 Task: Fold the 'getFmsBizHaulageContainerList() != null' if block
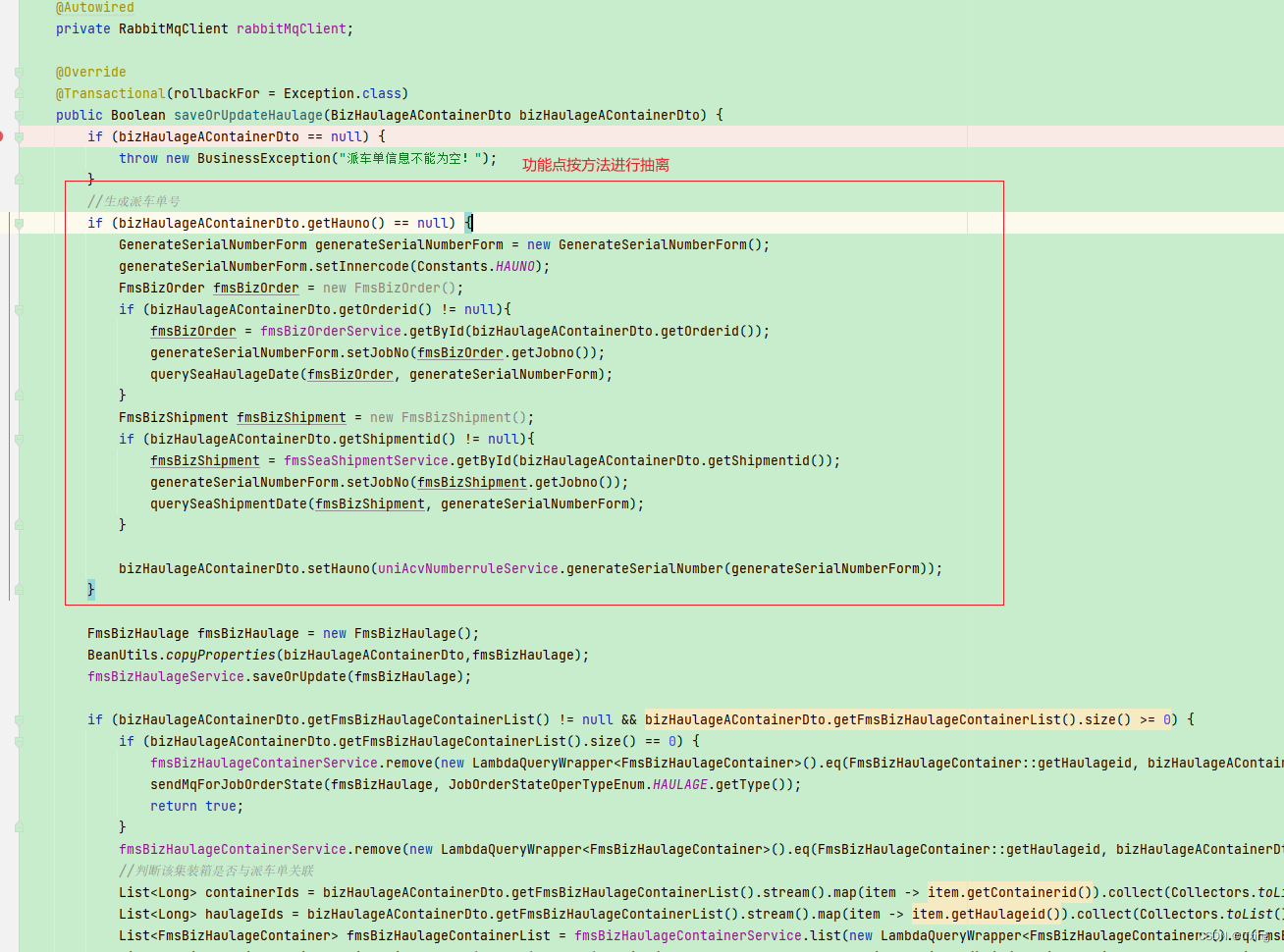[x=19, y=719]
